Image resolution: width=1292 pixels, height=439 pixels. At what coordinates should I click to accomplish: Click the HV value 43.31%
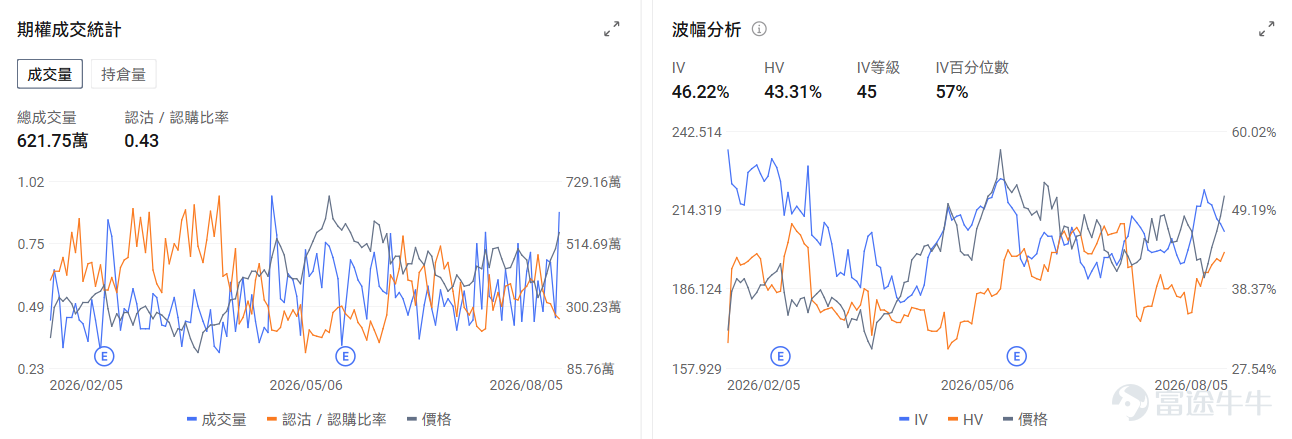tap(793, 92)
